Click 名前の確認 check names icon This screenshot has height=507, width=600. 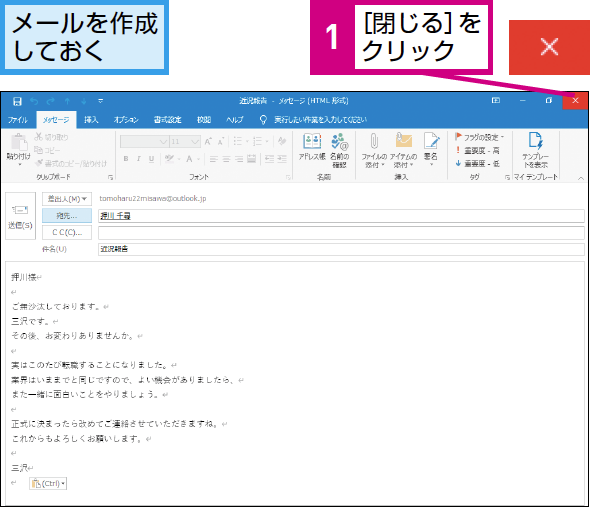pyautogui.click(x=339, y=151)
